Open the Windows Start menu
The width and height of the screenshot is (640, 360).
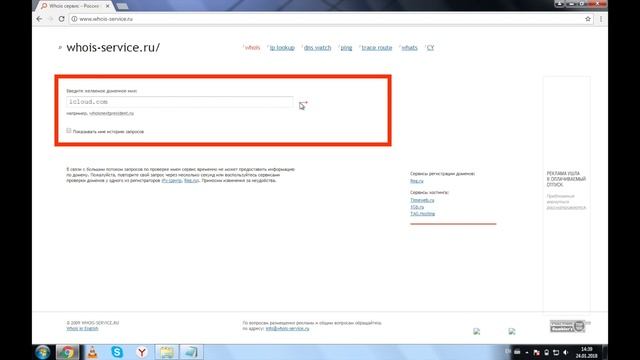pos(42,352)
